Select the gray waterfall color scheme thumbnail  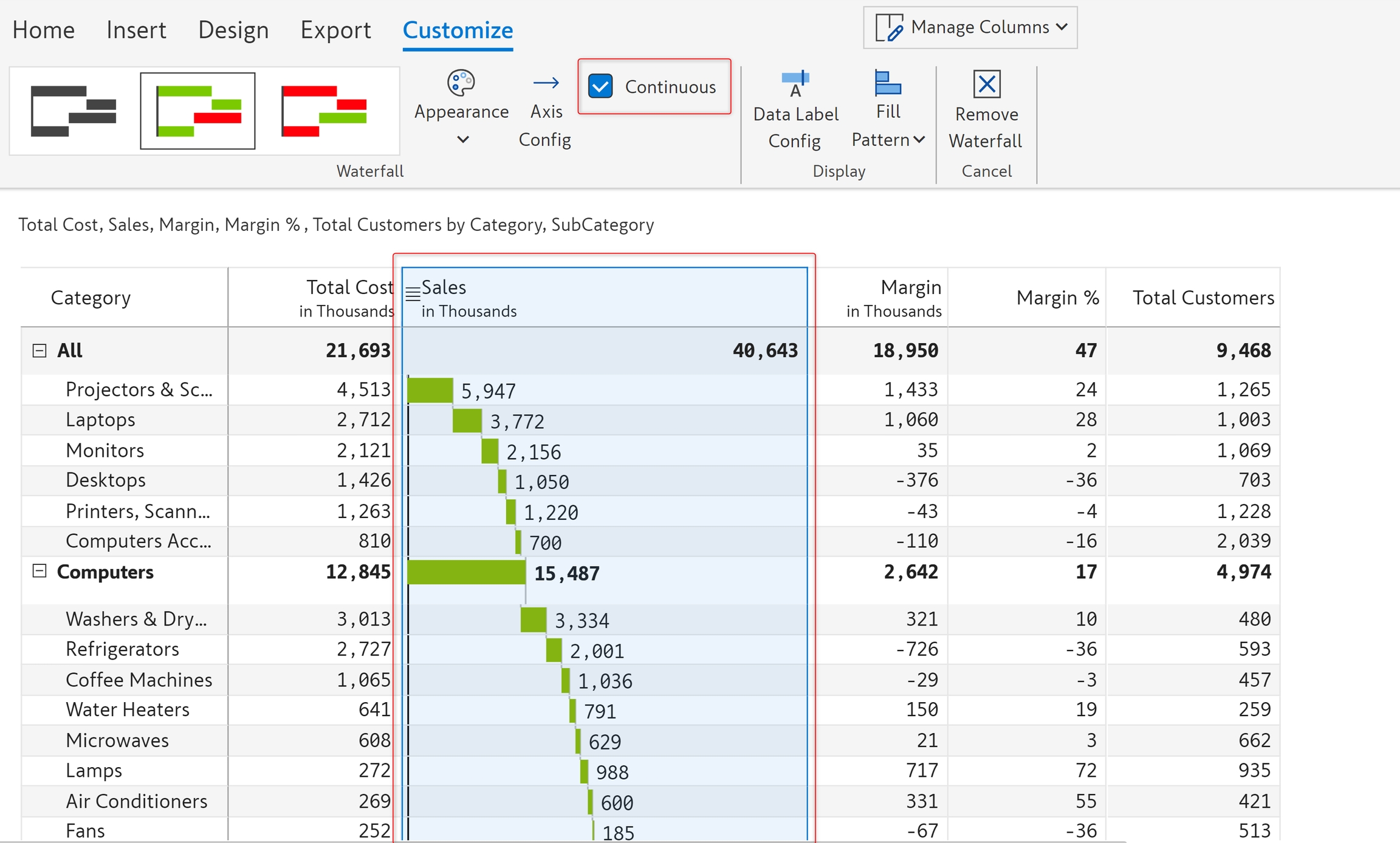[x=74, y=111]
